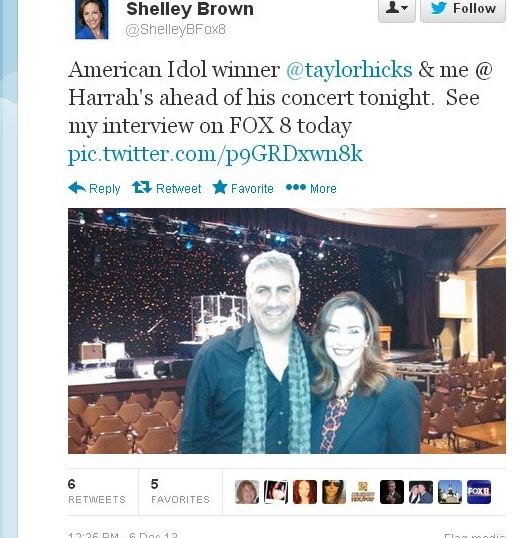Open Shelley Brown's profile avatar
The height and width of the screenshot is (538, 523).
[92, 19]
